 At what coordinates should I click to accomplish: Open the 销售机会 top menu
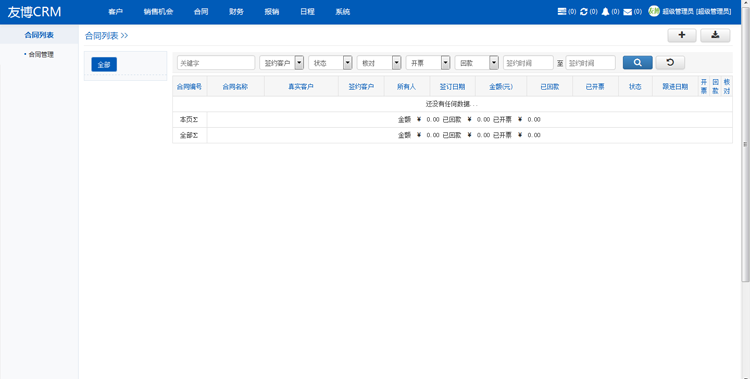pyautogui.click(x=158, y=11)
